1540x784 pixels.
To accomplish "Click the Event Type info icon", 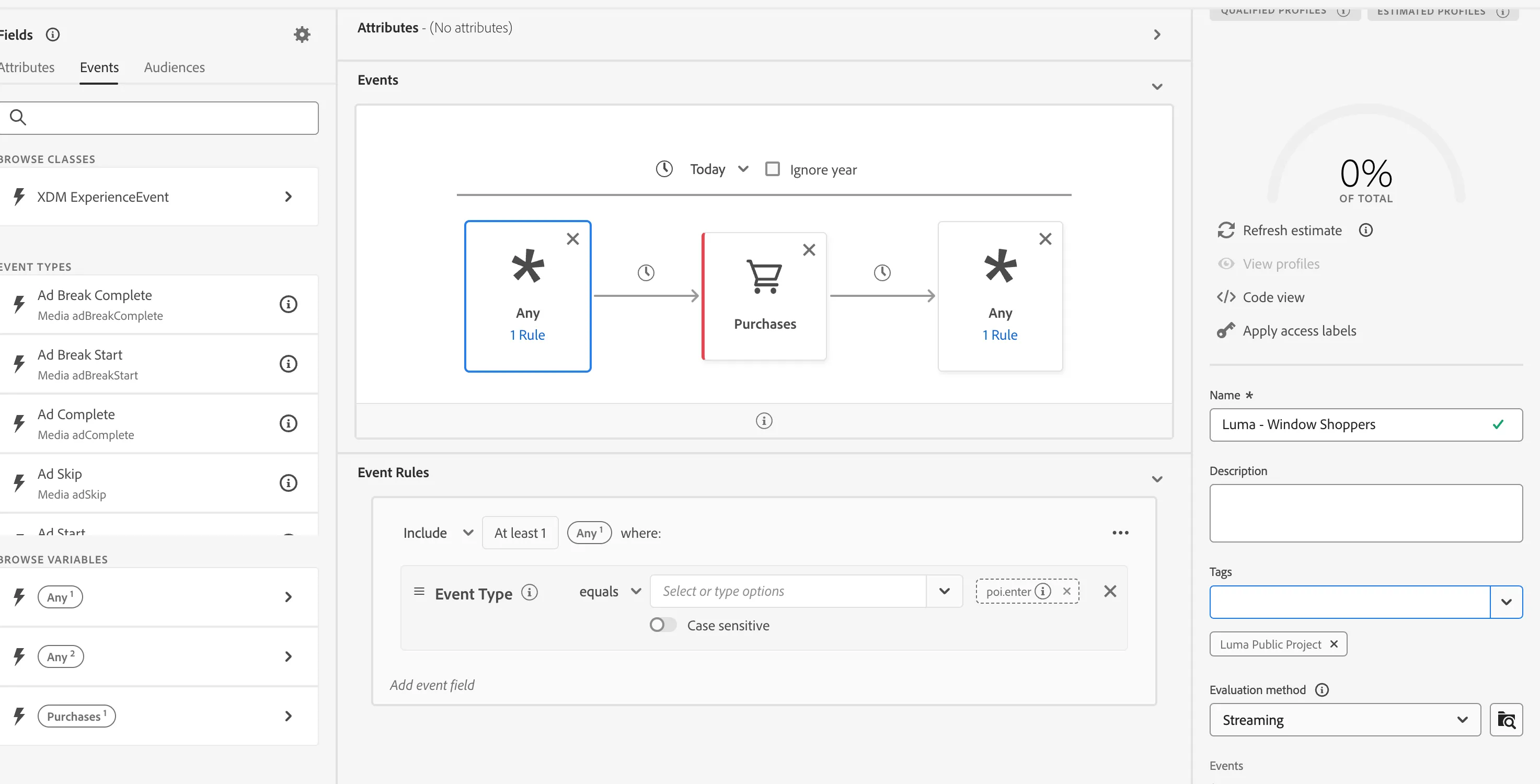I will (x=529, y=592).
